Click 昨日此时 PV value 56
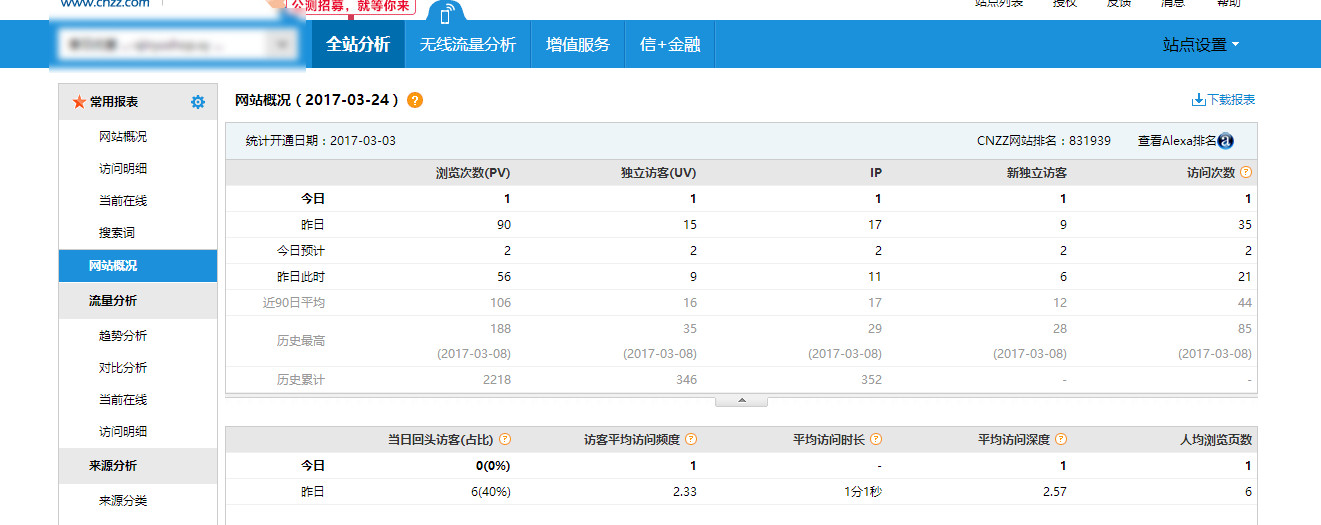Viewport: 1321px width, 525px height. [503, 277]
